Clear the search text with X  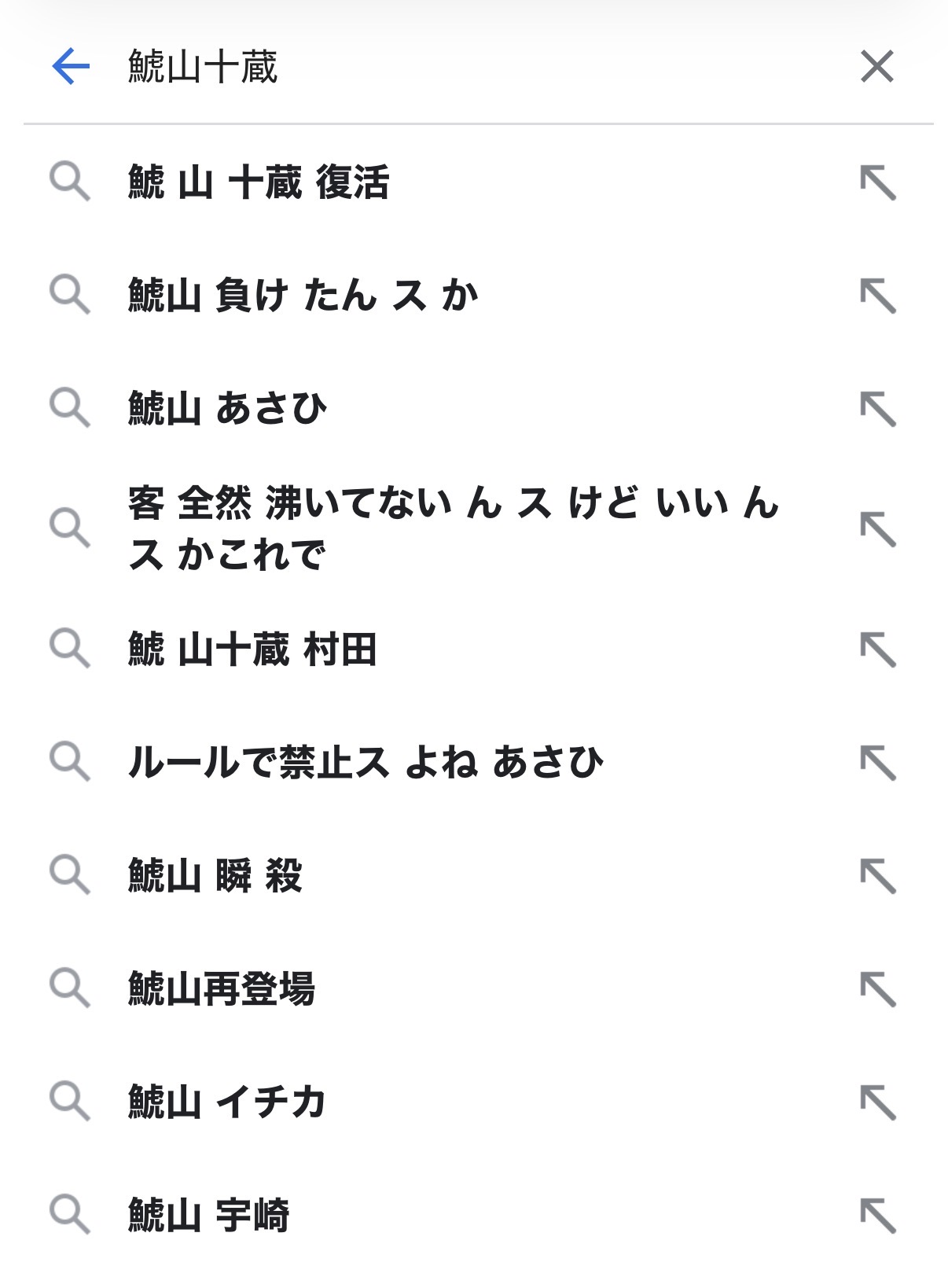pos(876,66)
